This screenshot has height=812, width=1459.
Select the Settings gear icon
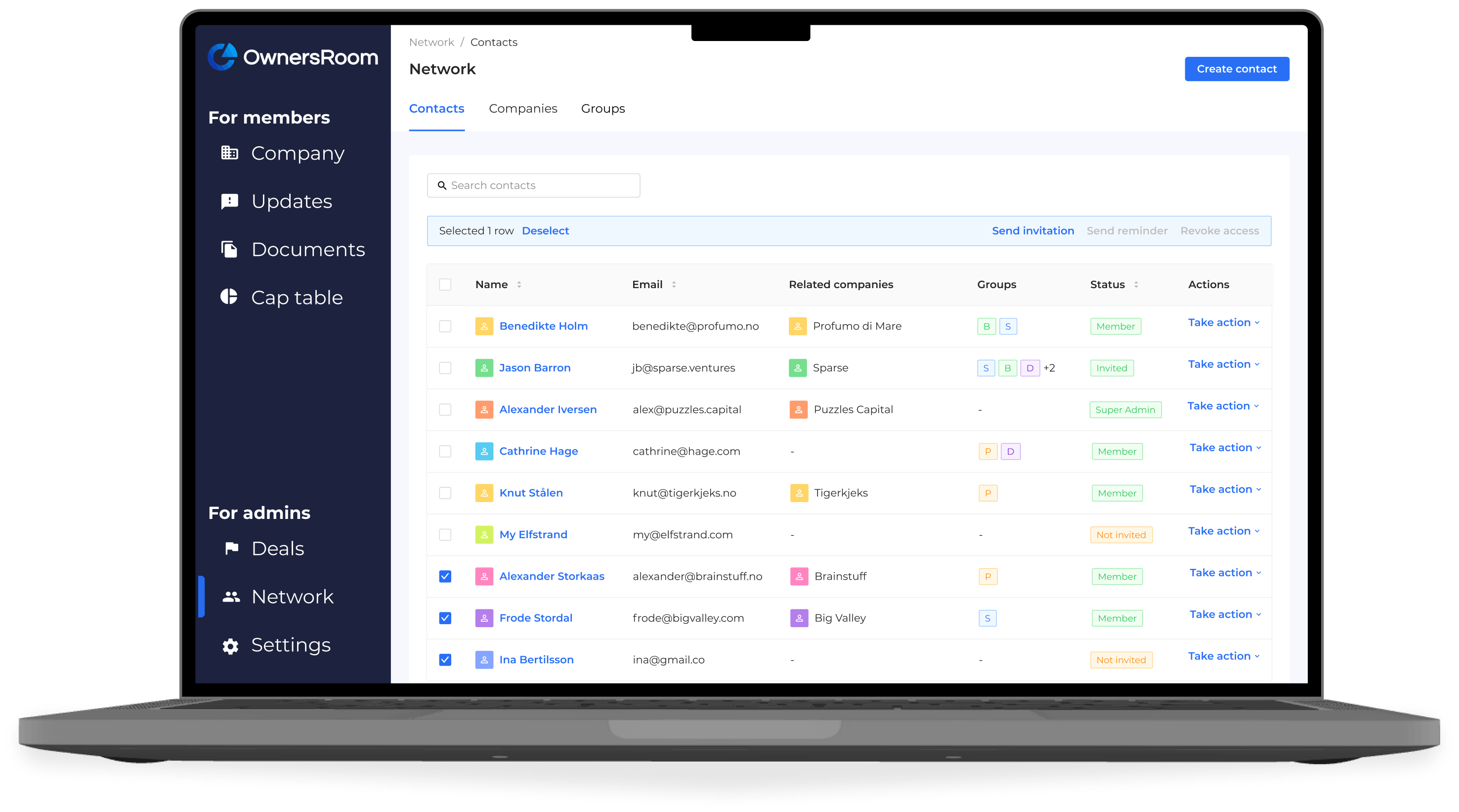[230, 646]
